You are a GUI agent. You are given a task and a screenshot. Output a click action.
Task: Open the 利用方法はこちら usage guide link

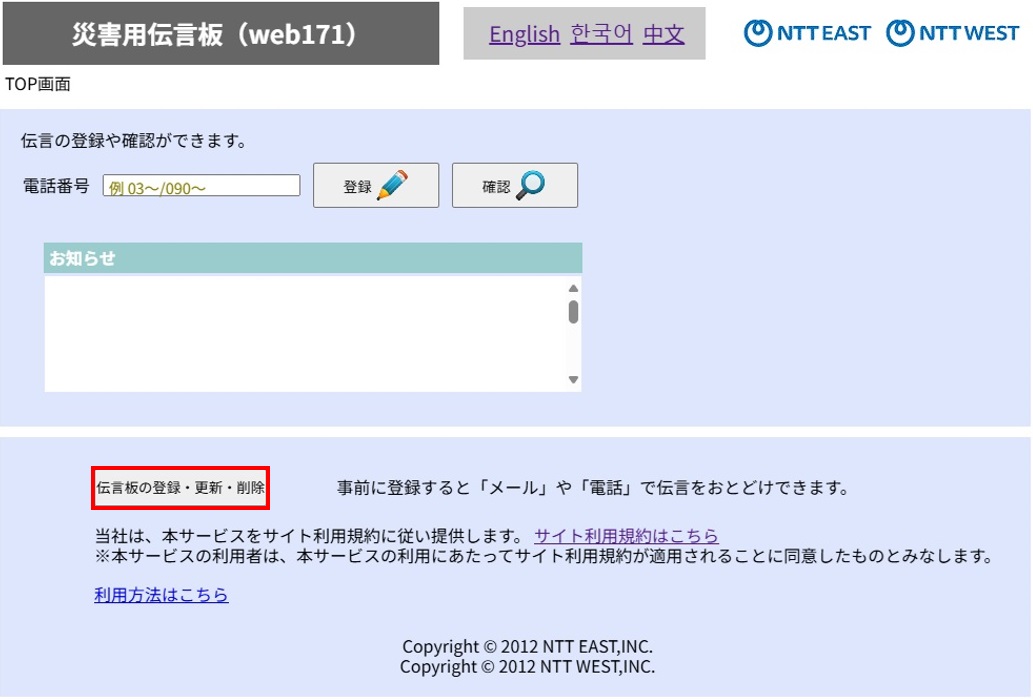tap(161, 595)
